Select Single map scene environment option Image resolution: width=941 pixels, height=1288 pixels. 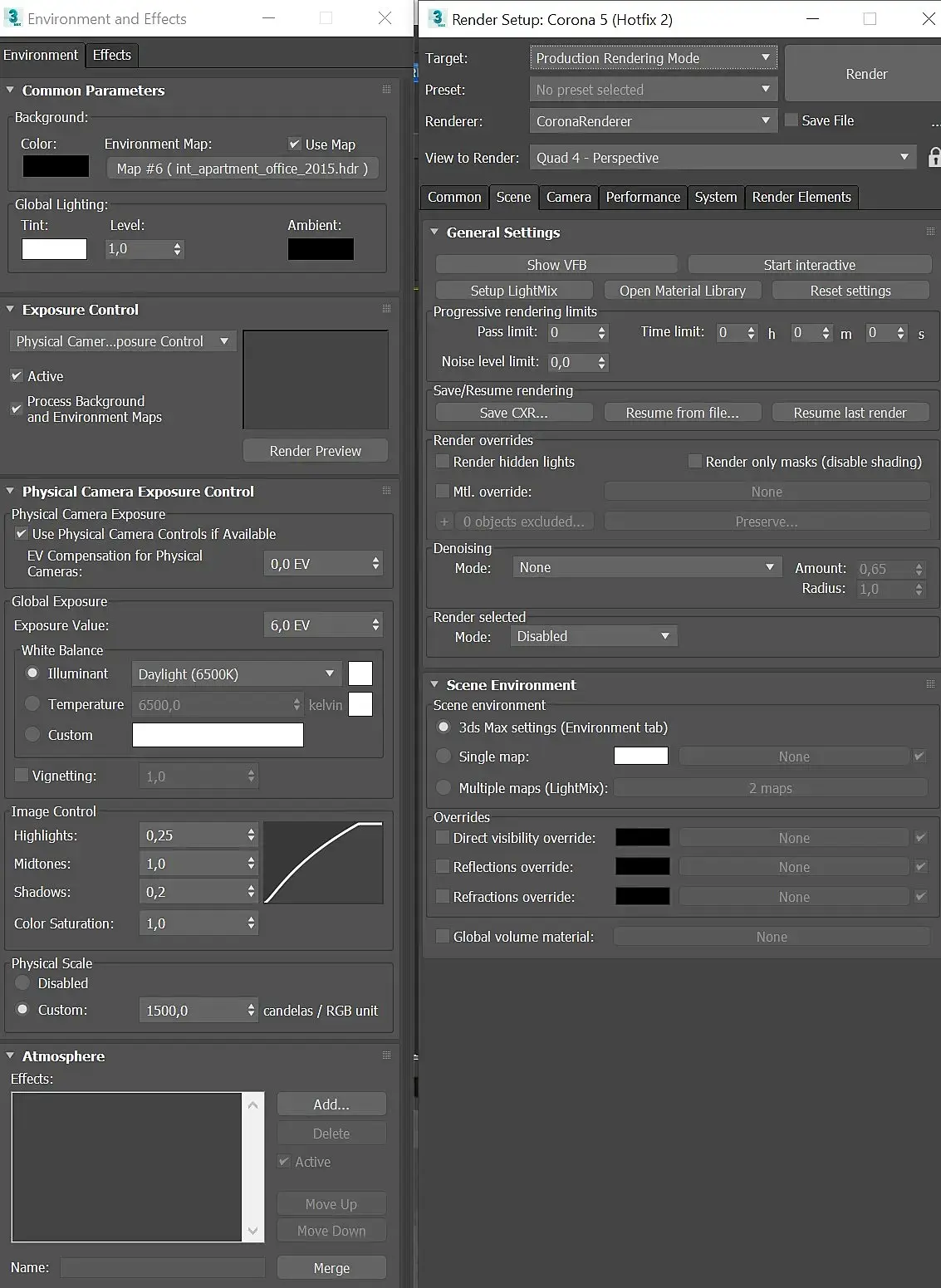[x=444, y=757]
